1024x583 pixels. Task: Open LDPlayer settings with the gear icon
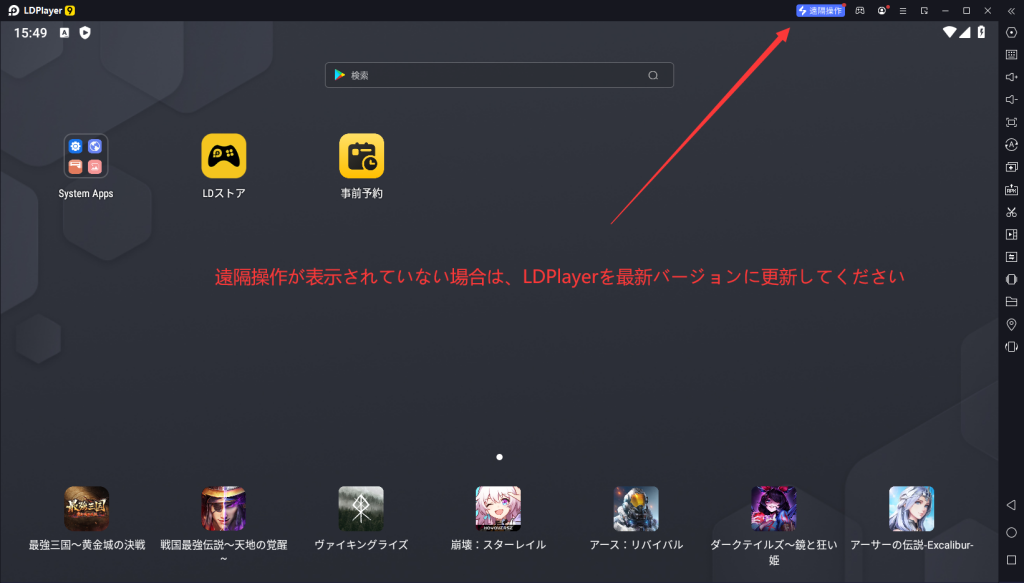[1010, 34]
